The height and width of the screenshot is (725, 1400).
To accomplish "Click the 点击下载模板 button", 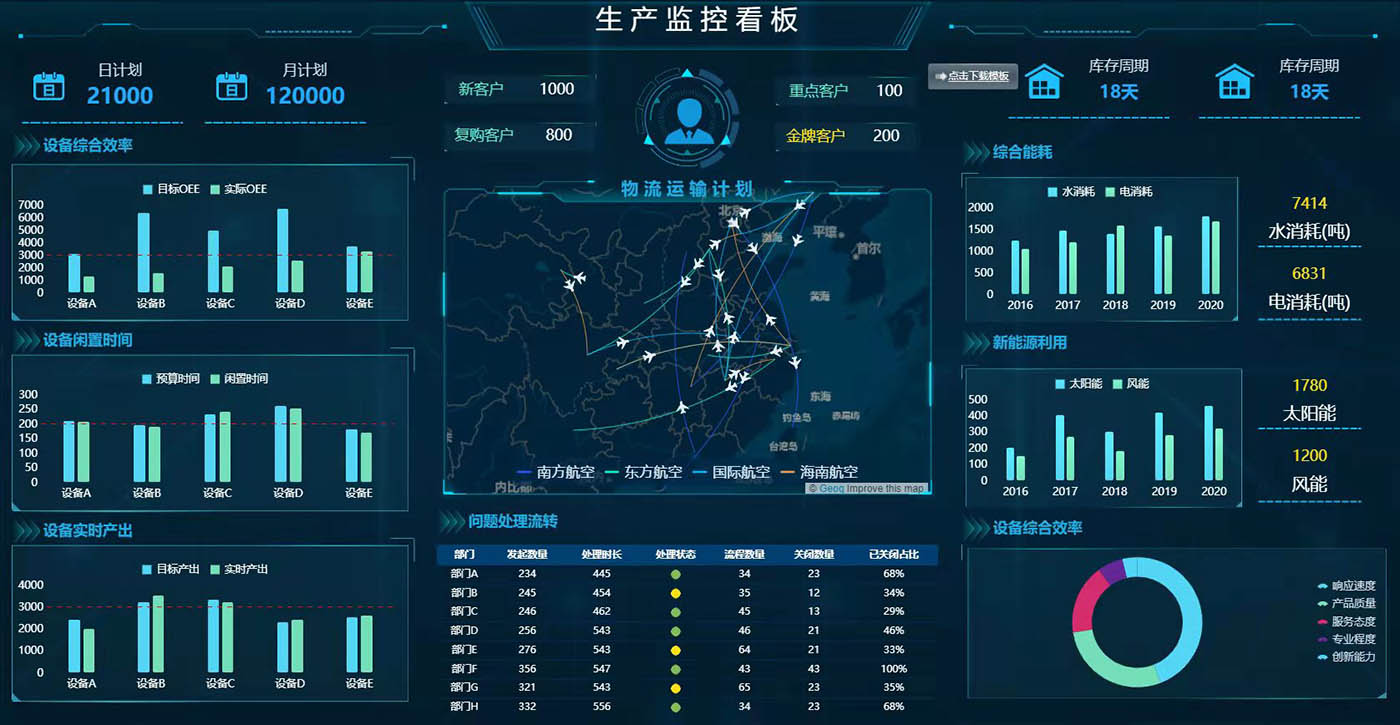I will [973, 76].
